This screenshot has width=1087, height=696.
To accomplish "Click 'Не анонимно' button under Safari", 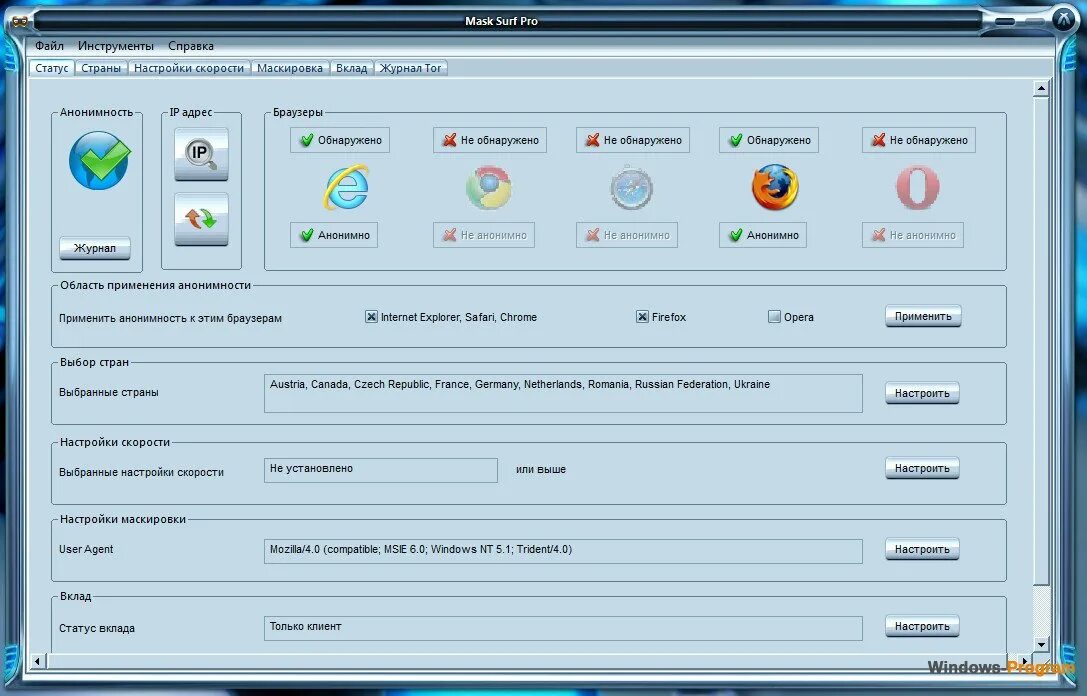I will pyautogui.click(x=627, y=235).
